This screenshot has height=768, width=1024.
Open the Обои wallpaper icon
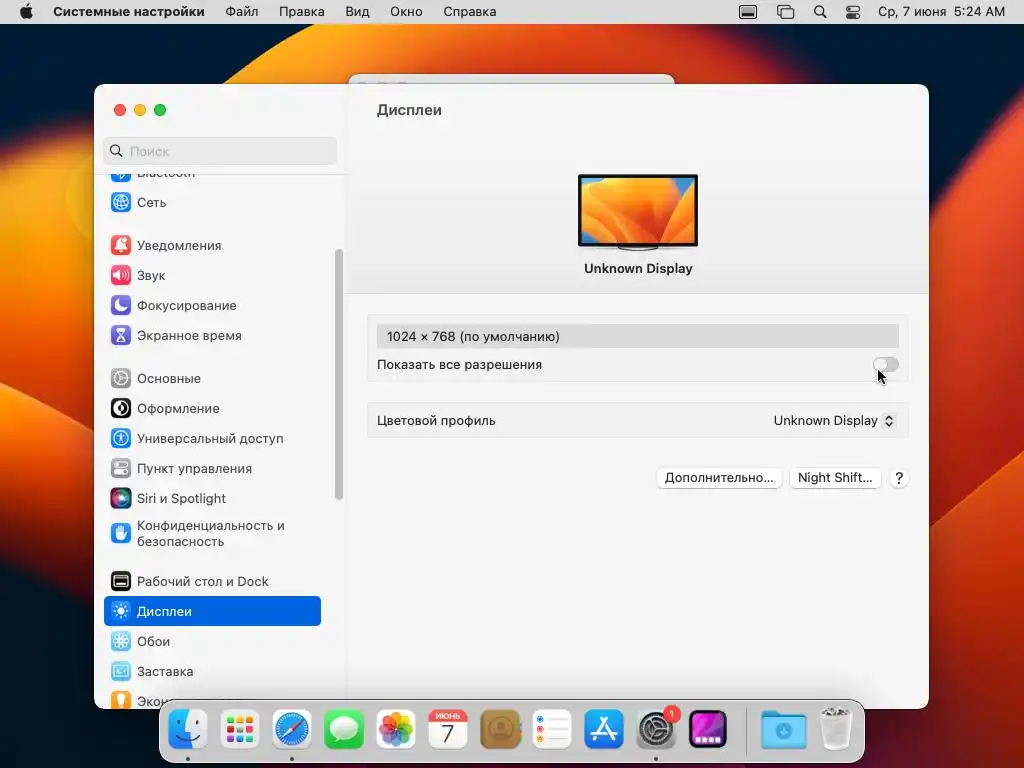121,641
